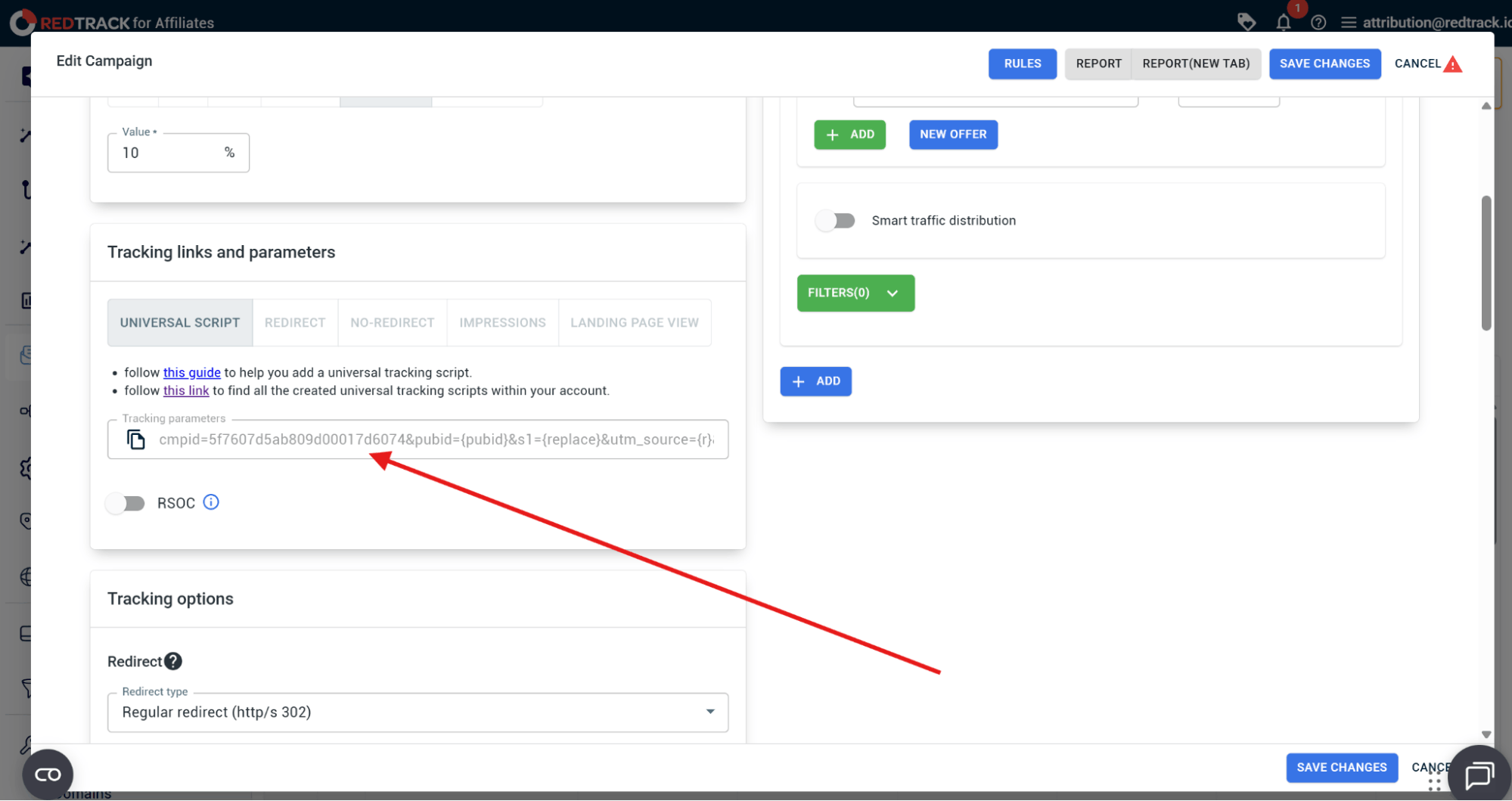Click the green ADD offer button

pos(849,135)
